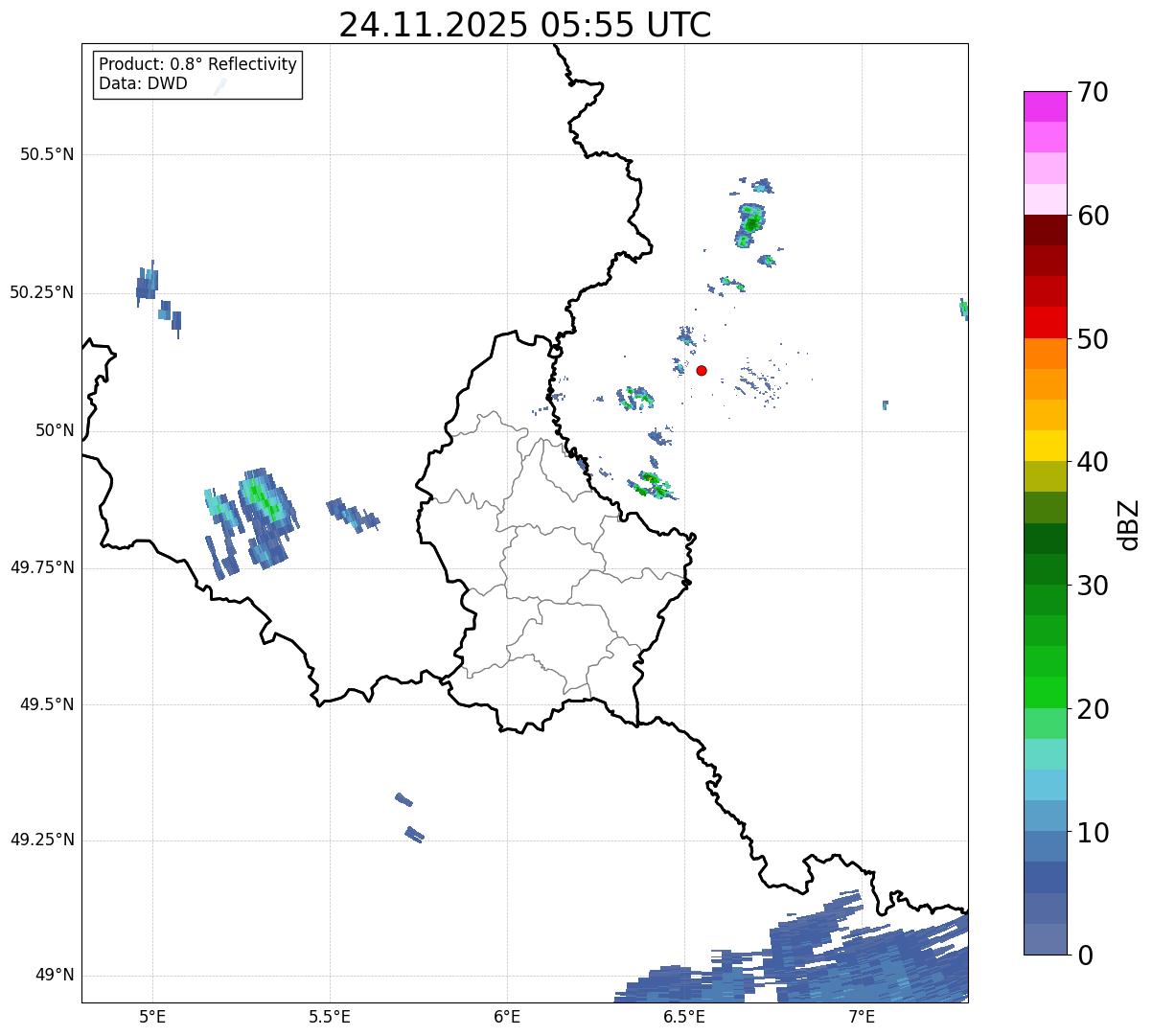The image size is (1152, 1036).
Task: Click latitude label '49.25°N'
Action: pos(42,840)
